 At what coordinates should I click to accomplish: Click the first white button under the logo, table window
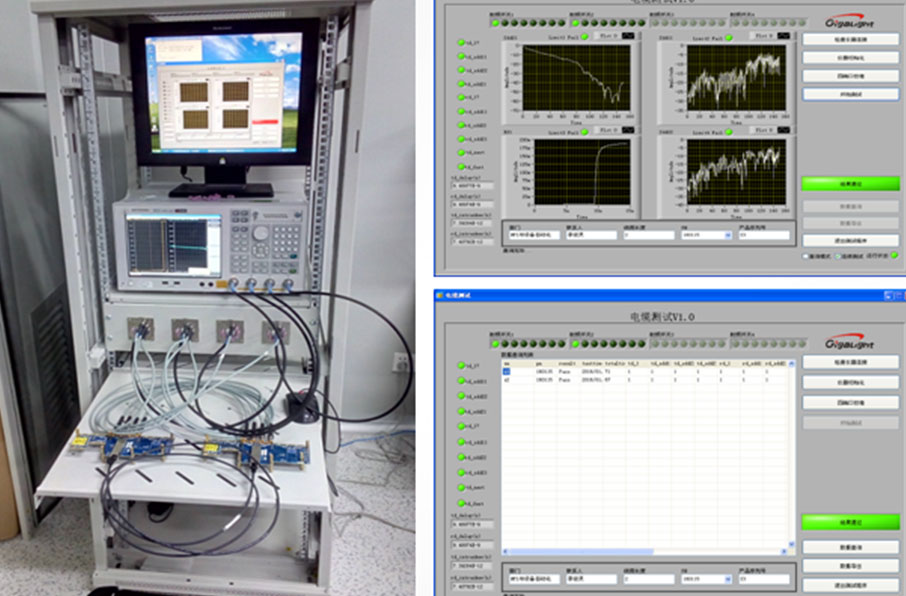pyautogui.click(x=851, y=362)
